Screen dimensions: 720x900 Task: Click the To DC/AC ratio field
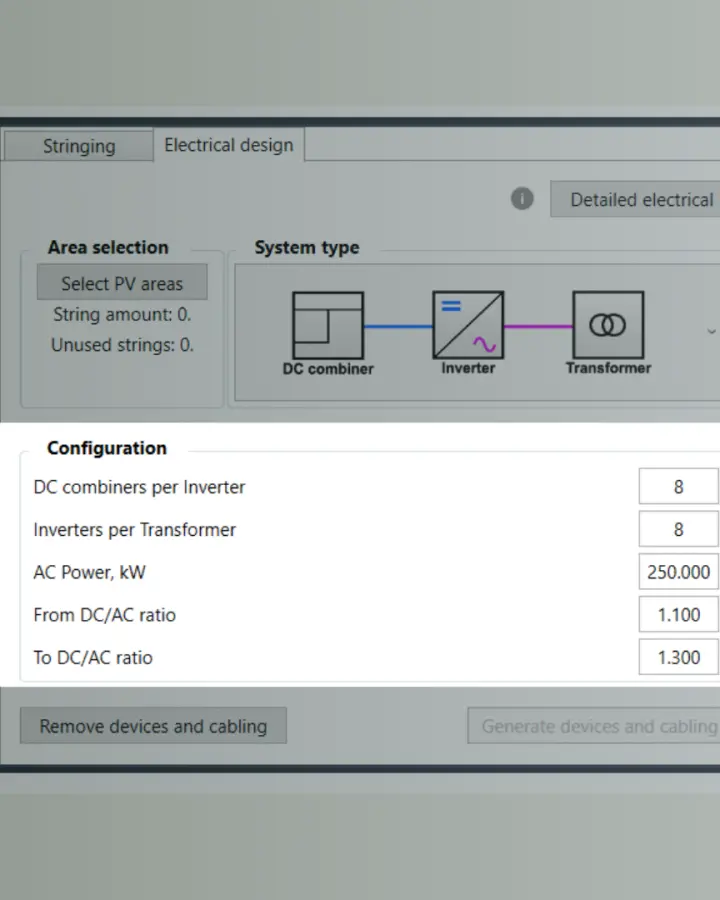679,657
